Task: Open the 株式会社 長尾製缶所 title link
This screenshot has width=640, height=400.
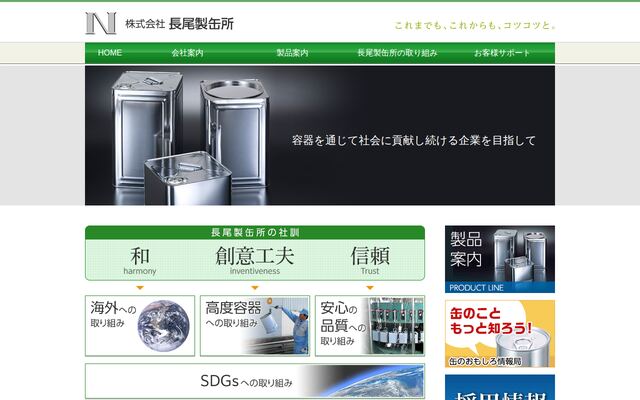Action: (179, 24)
